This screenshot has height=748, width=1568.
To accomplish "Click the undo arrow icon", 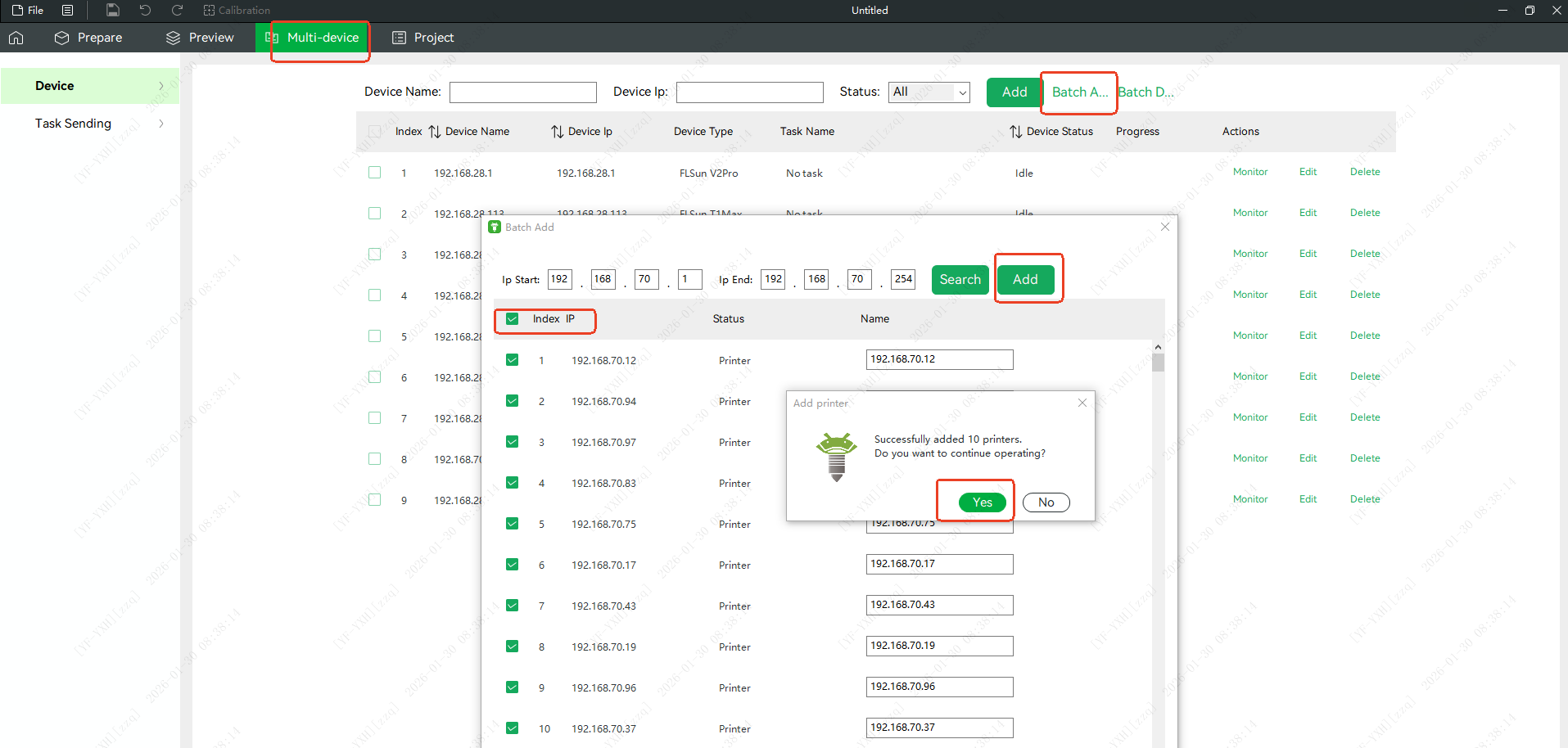I will pyautogui.click(x=145, y=10).
